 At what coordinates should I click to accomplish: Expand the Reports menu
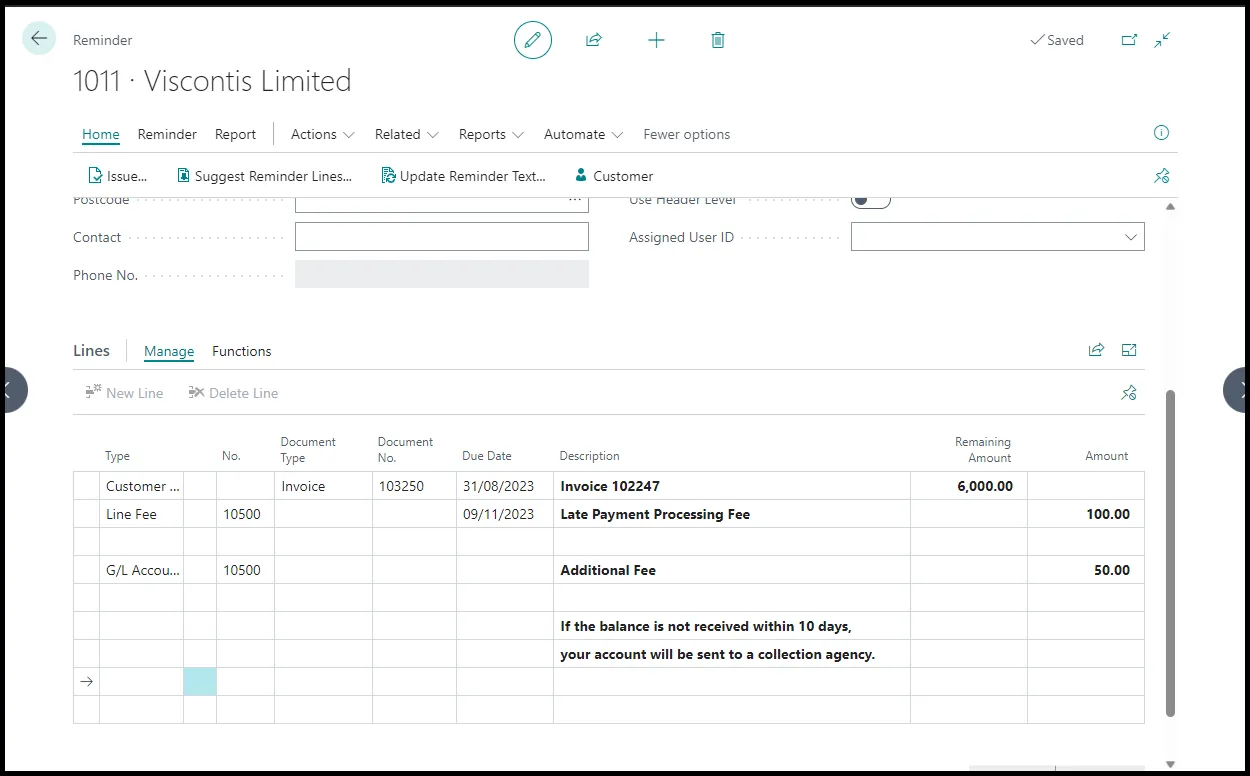tap(491, 134)
